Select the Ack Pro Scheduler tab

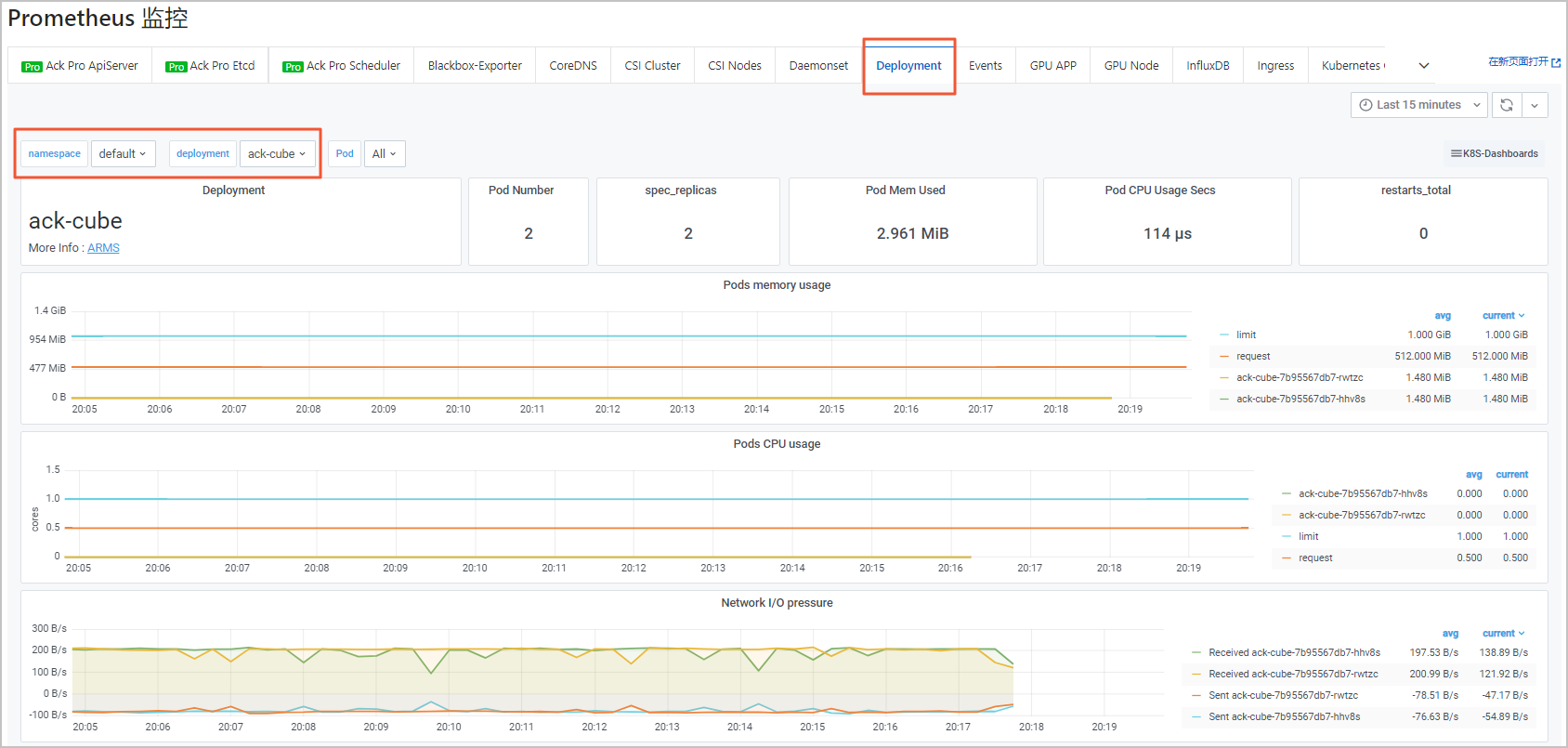(x=342, y=66)
